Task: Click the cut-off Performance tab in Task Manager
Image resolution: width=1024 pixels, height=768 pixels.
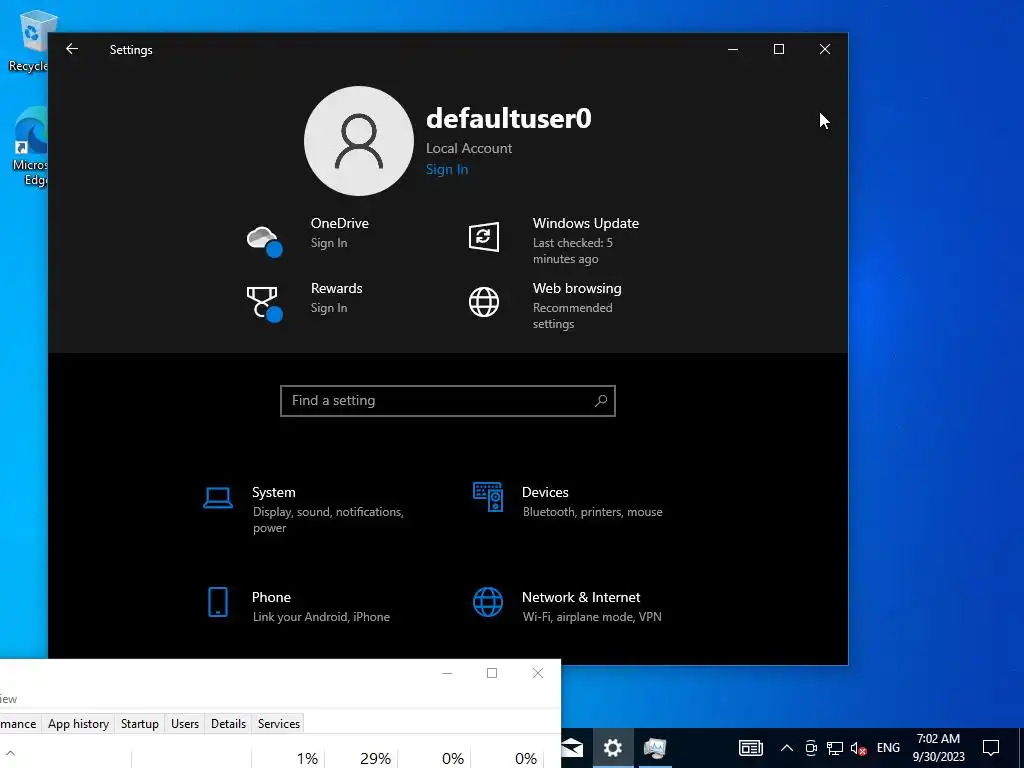Action: pyautogui.click(x=20, y=724)
